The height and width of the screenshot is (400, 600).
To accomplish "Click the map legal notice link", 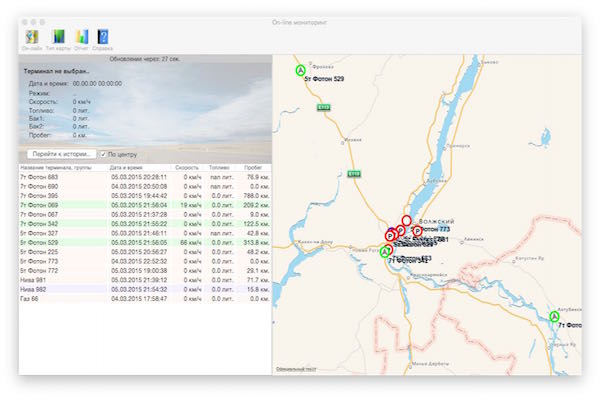I will pos(297,369).
